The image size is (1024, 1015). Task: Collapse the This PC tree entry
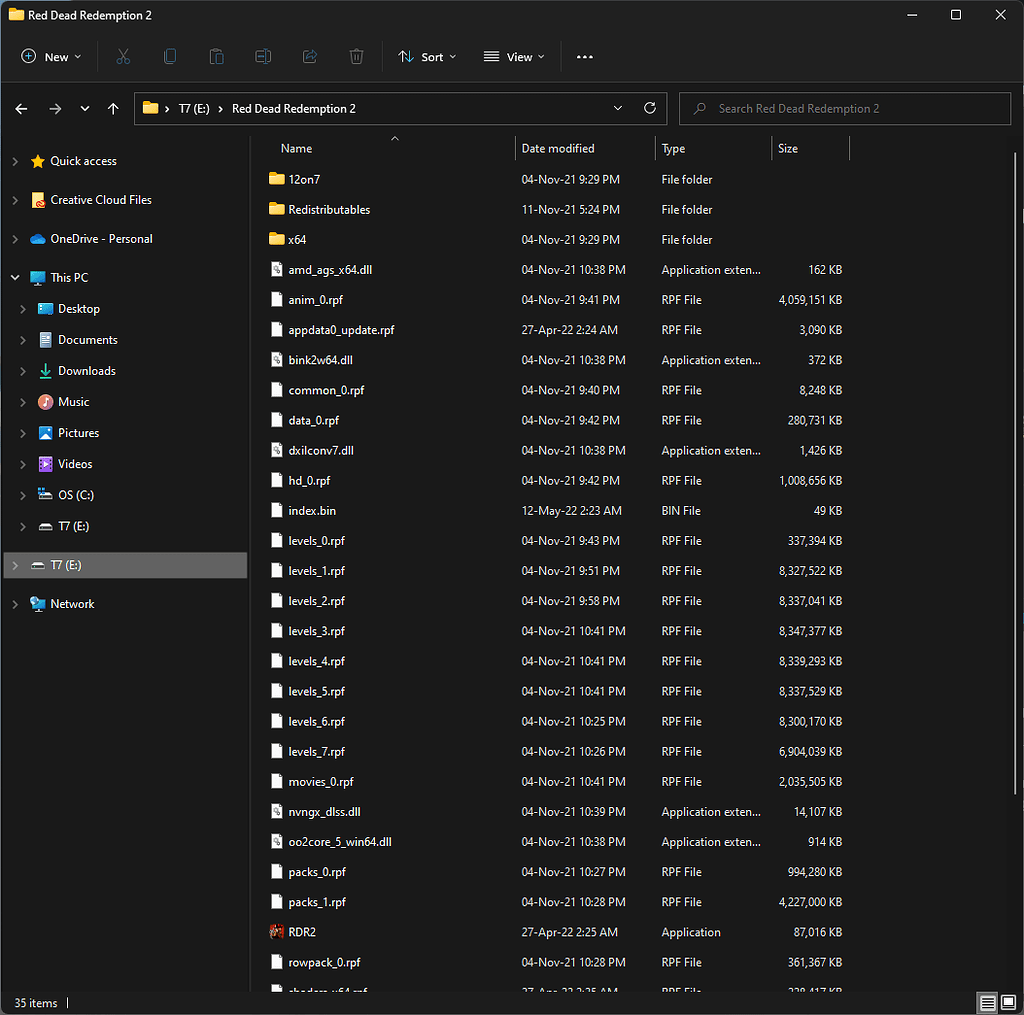(x=14, y=277)
